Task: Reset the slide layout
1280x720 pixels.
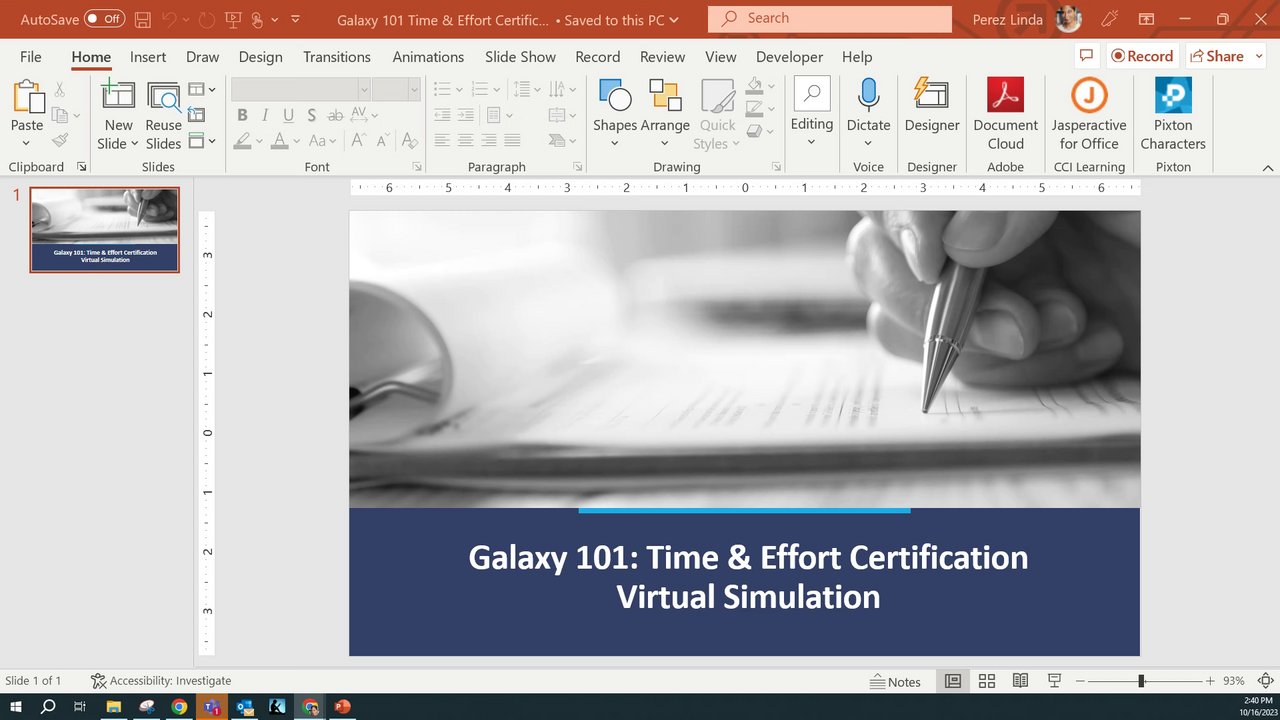Action: point(196,115)
